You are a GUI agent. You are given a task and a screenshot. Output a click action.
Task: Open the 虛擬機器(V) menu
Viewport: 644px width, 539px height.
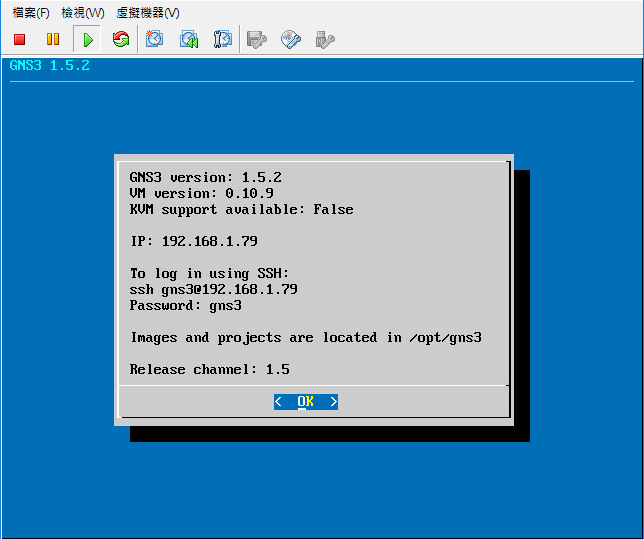[x=148, y=13]
